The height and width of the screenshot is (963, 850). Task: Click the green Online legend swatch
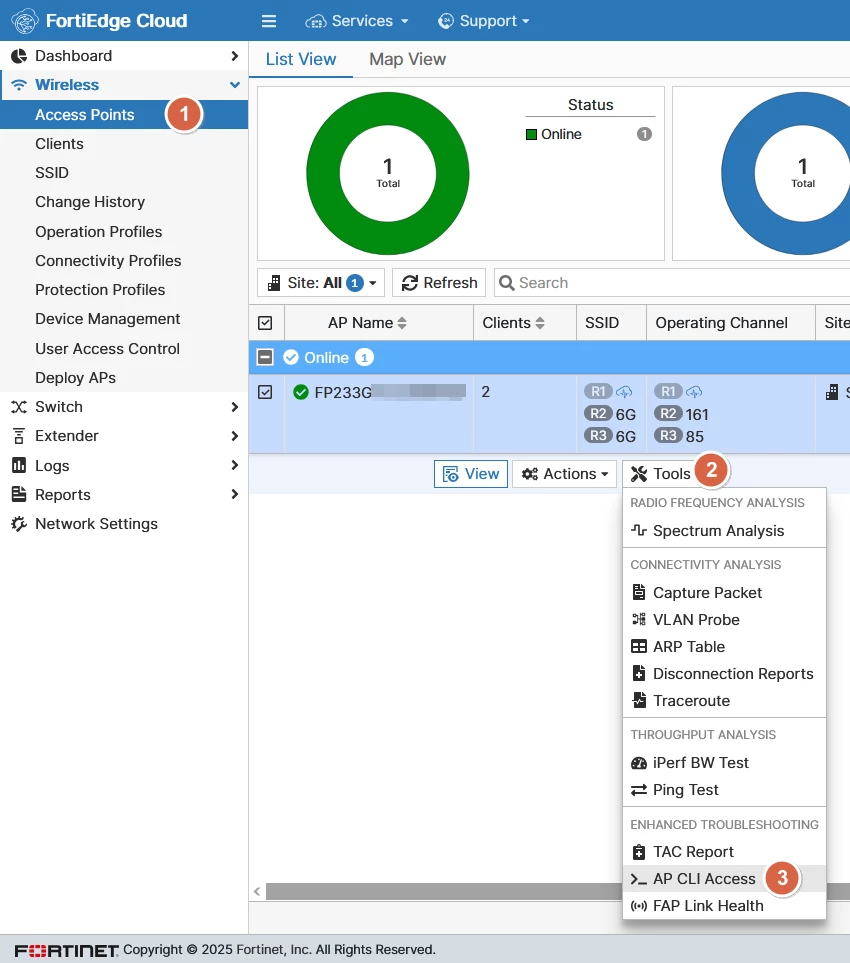(531, 135)
